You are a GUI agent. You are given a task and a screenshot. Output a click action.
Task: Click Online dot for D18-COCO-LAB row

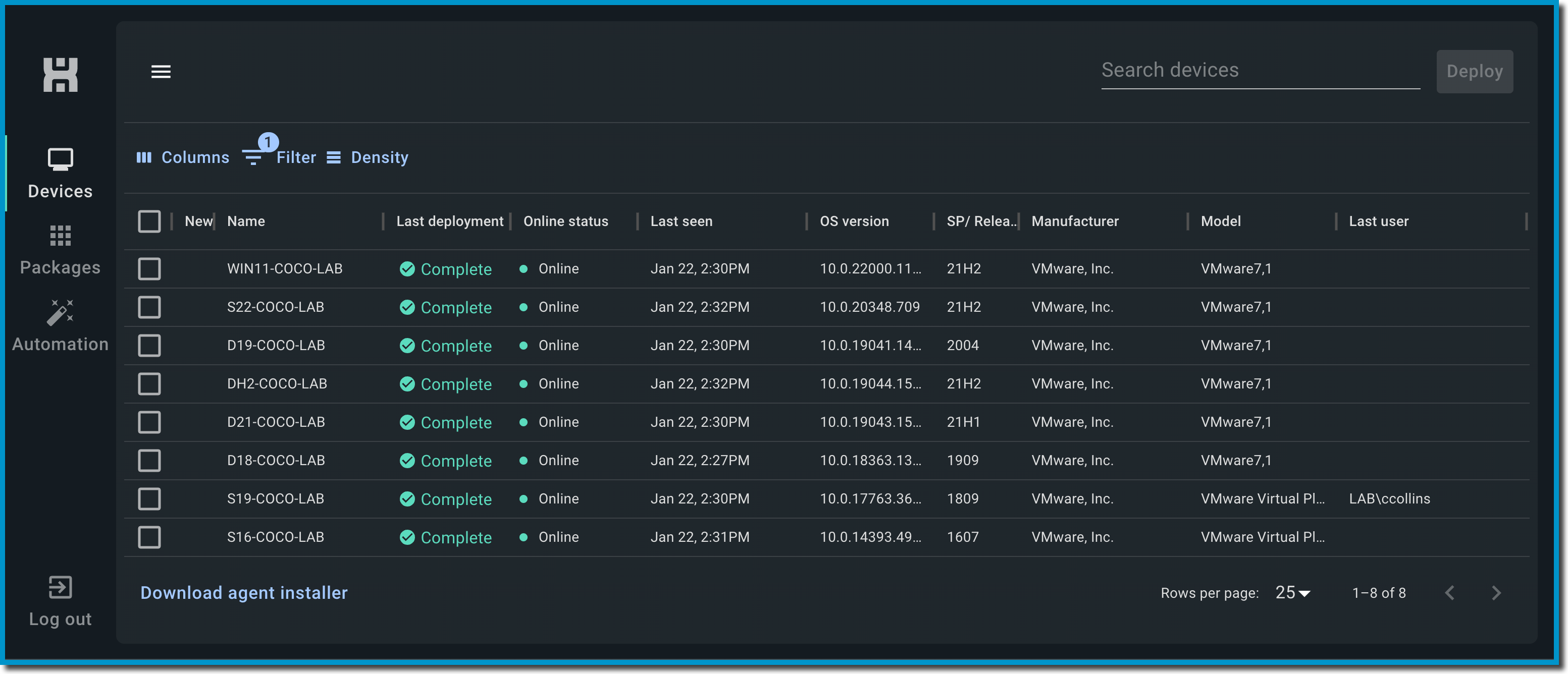[x=523, y=461]
